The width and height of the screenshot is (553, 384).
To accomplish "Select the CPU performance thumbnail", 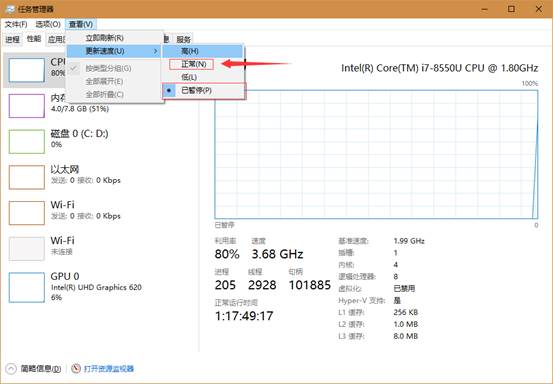I will 27,70.
